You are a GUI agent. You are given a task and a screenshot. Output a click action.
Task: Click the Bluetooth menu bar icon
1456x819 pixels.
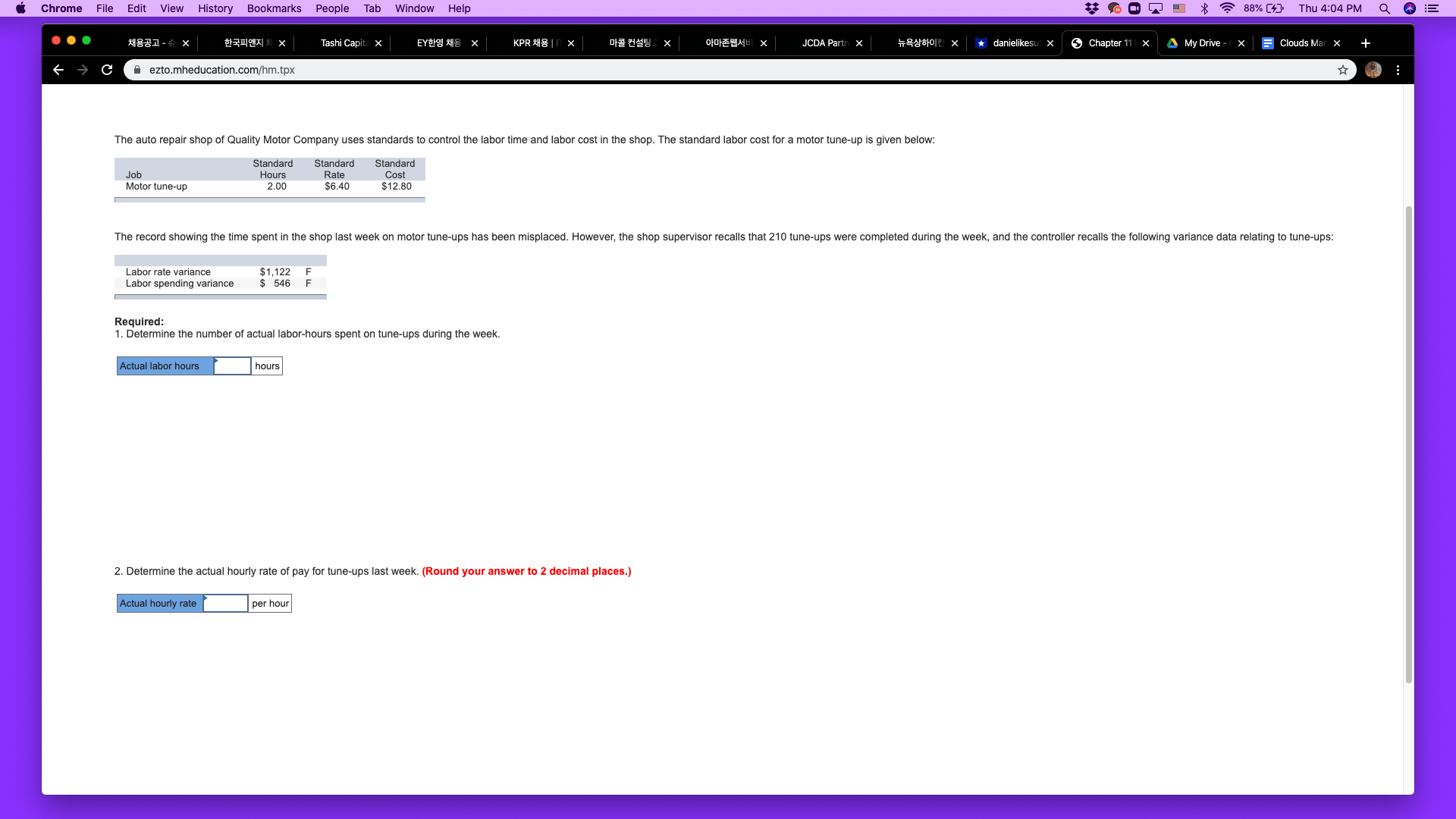[1204, 8]
